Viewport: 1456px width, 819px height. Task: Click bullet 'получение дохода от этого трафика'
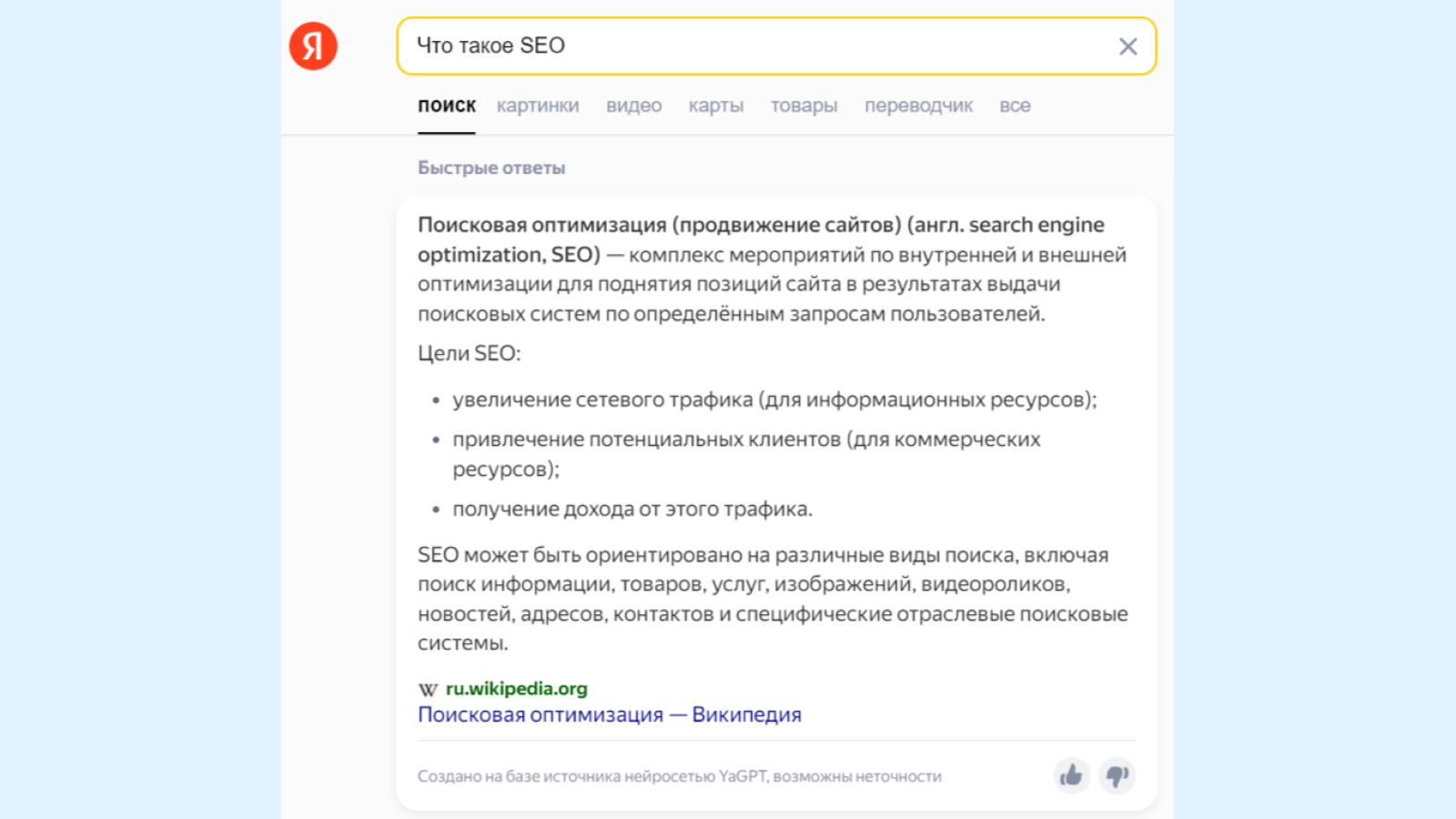[632, 509]
